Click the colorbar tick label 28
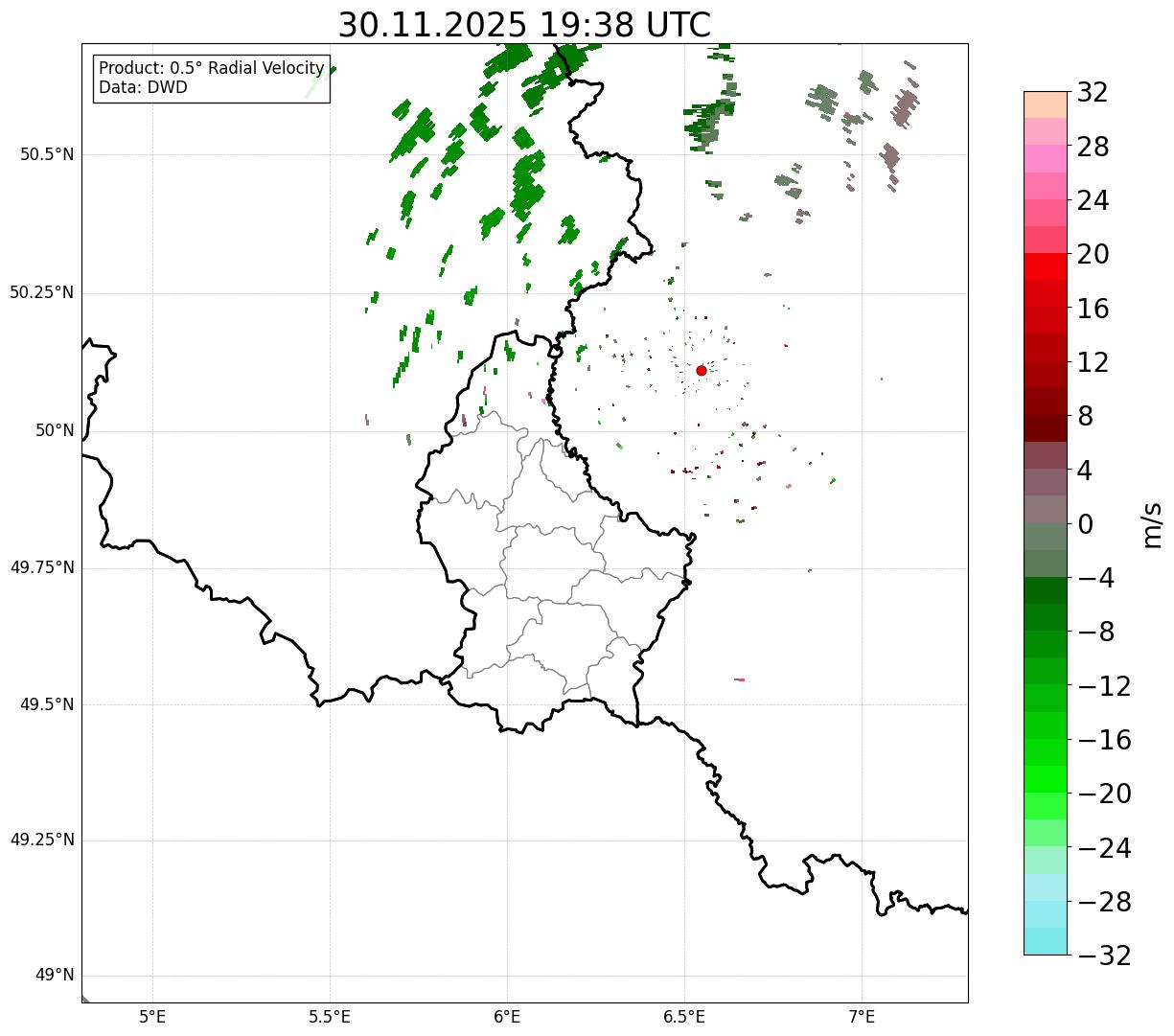 (x=1093, y=147)
